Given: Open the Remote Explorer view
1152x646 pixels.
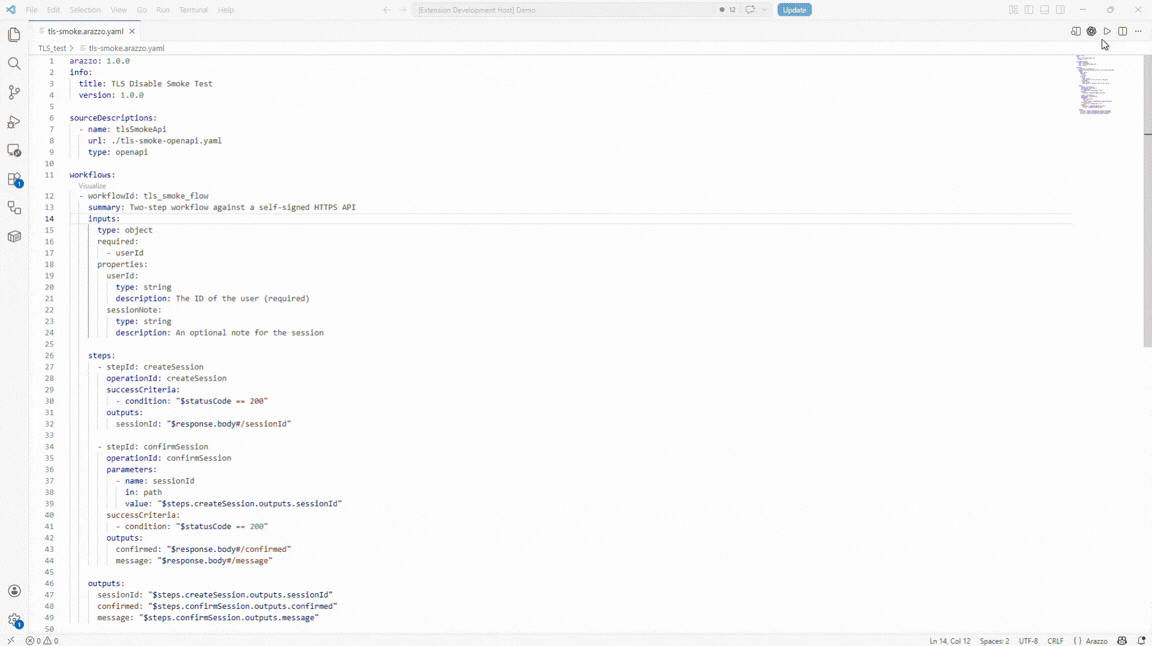Looking at the screenshot, I should [14, 151].
